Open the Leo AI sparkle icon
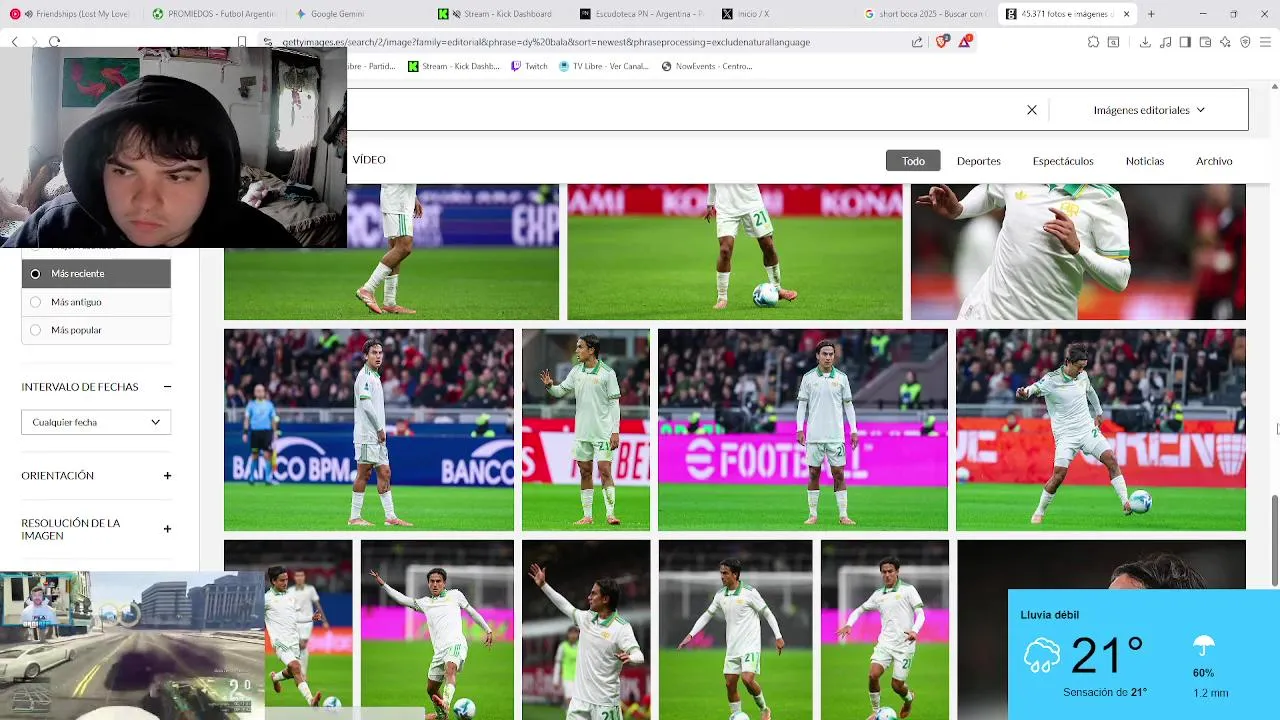The width and height of the screenshot is (1280, 720). coord(1225,42)
